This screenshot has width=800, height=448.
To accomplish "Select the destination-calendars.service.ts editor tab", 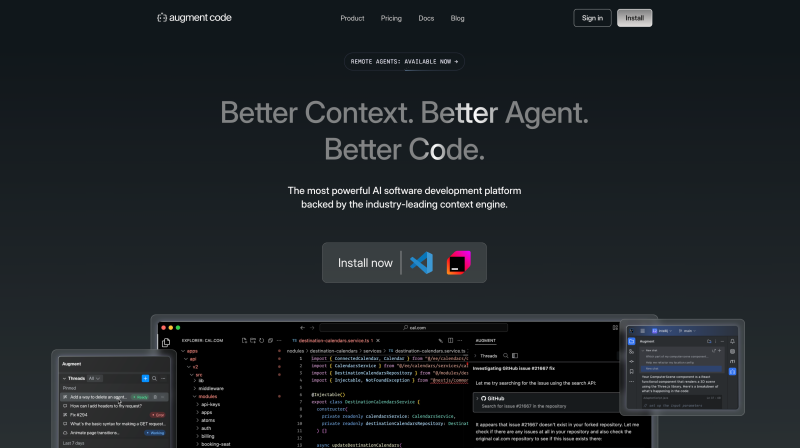I will coord(332,341).
